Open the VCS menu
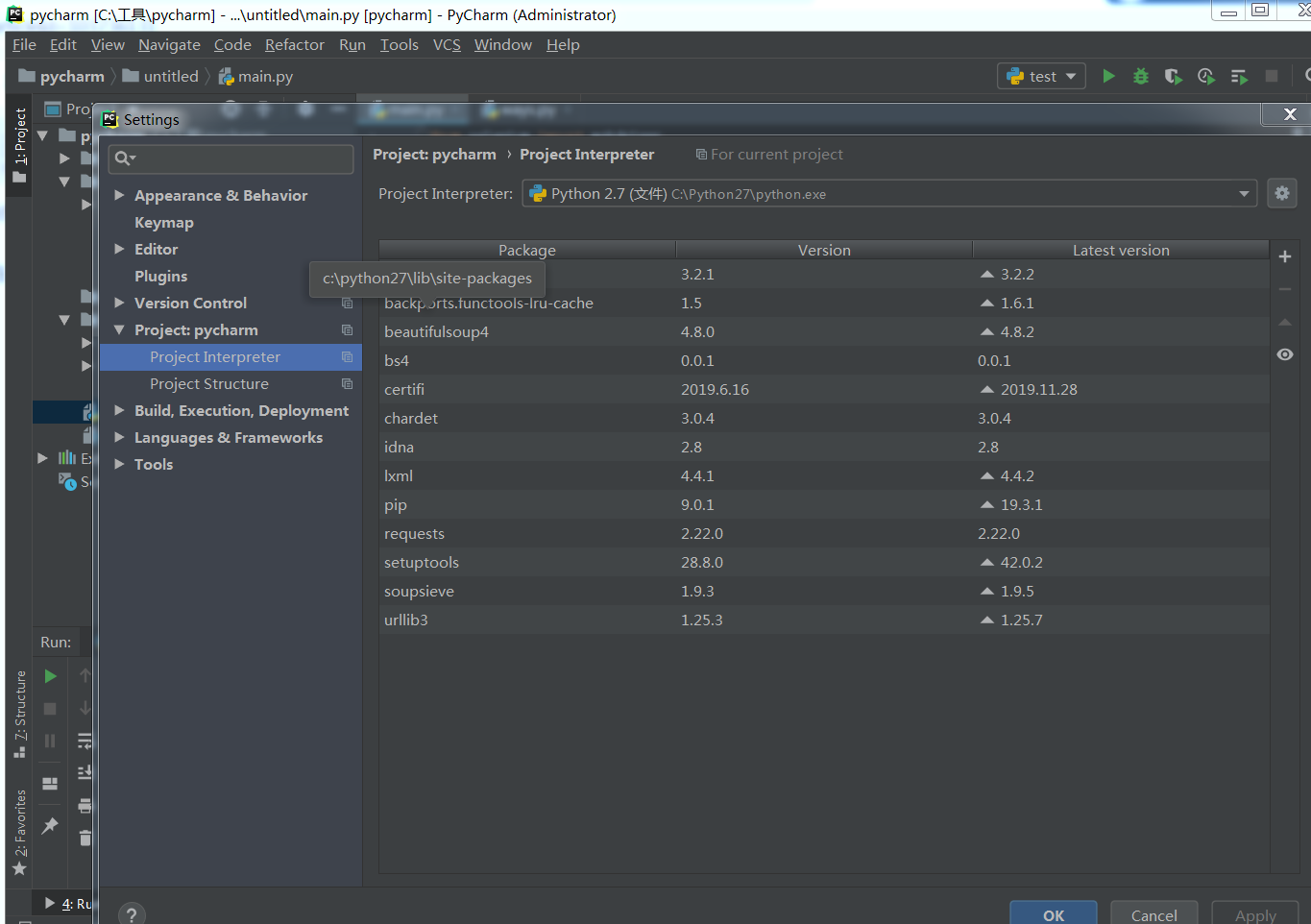Screen dimensions: 1311x924 point(447,44)
